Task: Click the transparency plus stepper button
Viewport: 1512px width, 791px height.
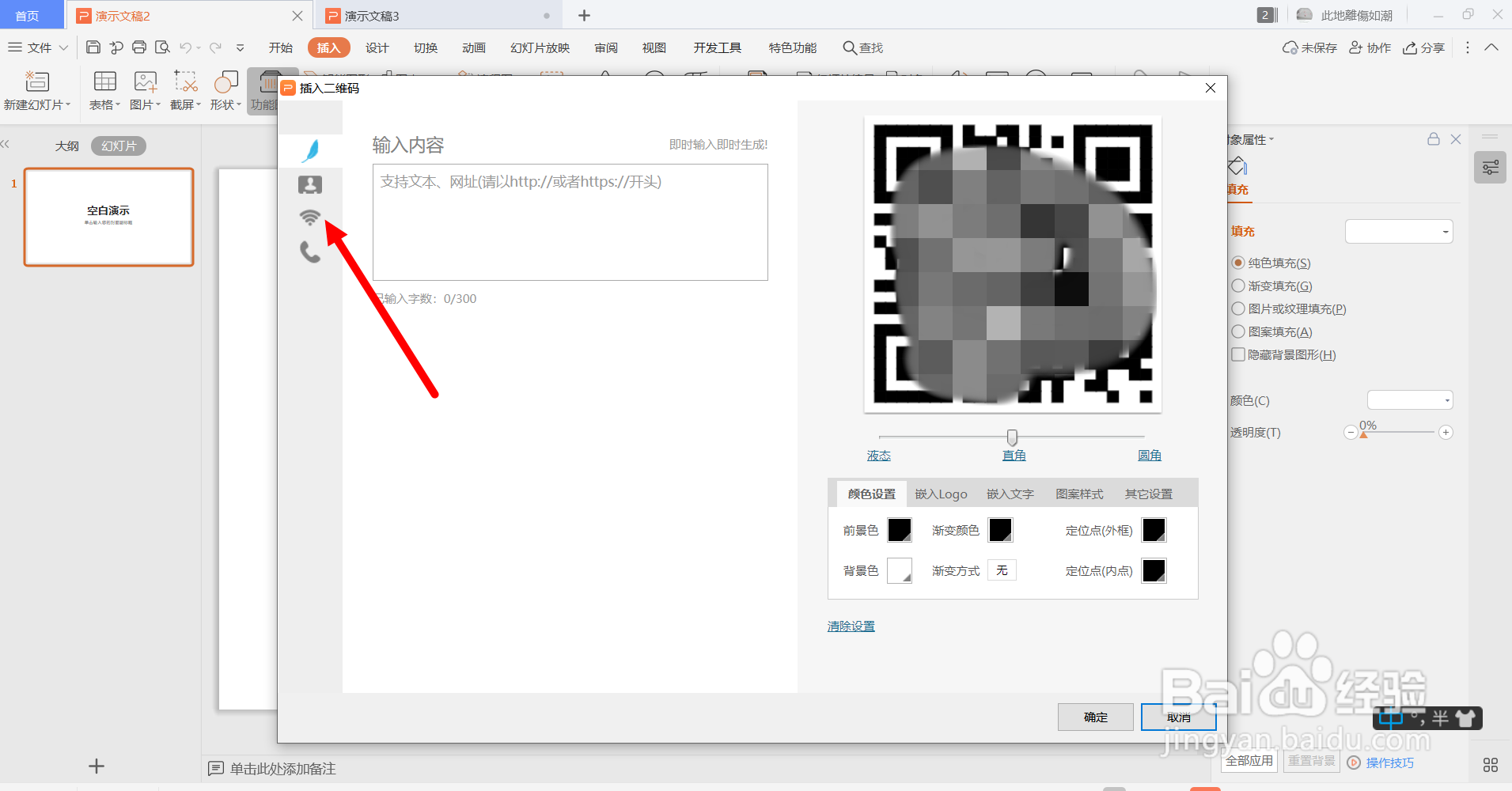Action: coord(1446,433)
